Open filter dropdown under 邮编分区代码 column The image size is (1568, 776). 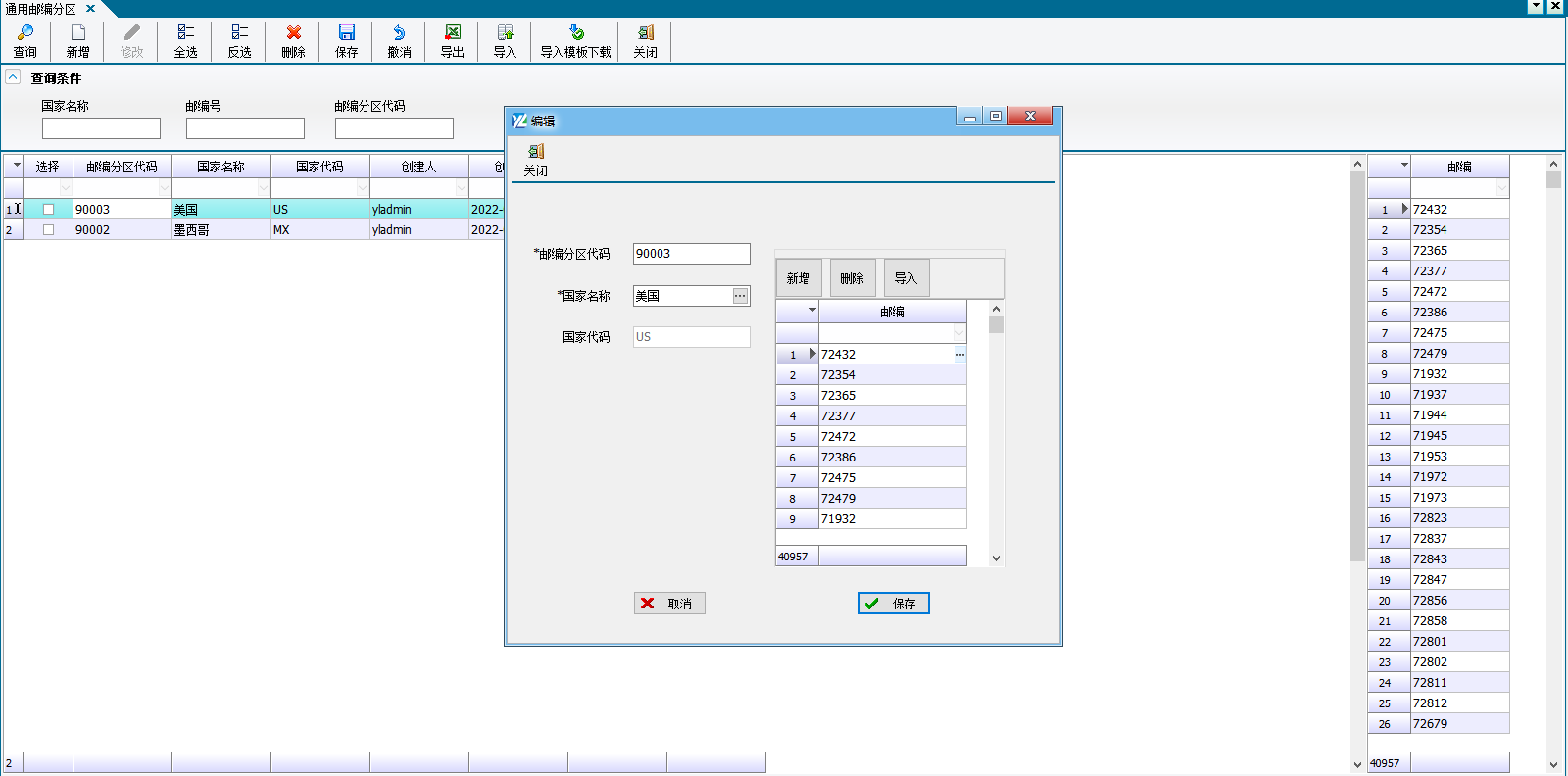[165, 187]
